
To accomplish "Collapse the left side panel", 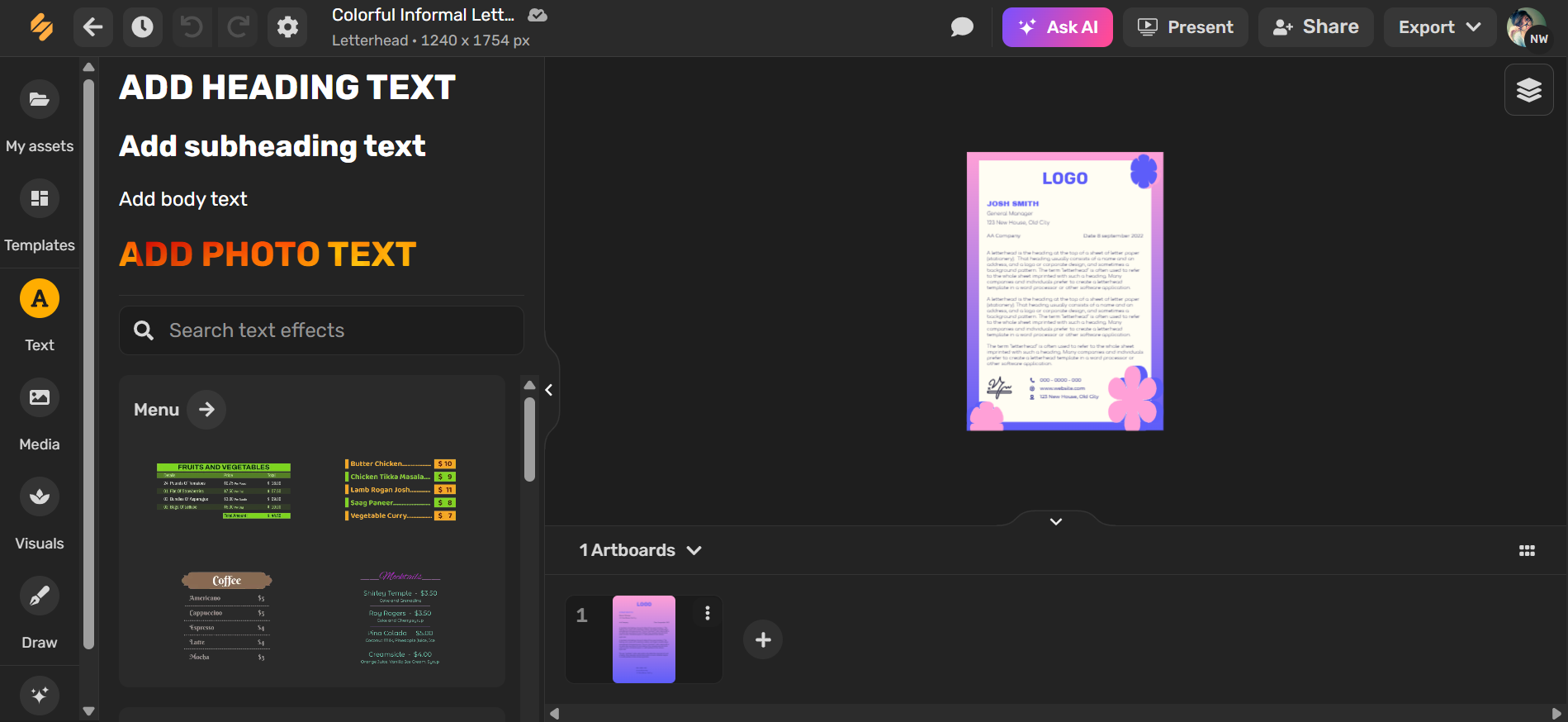I will point(549,390).
